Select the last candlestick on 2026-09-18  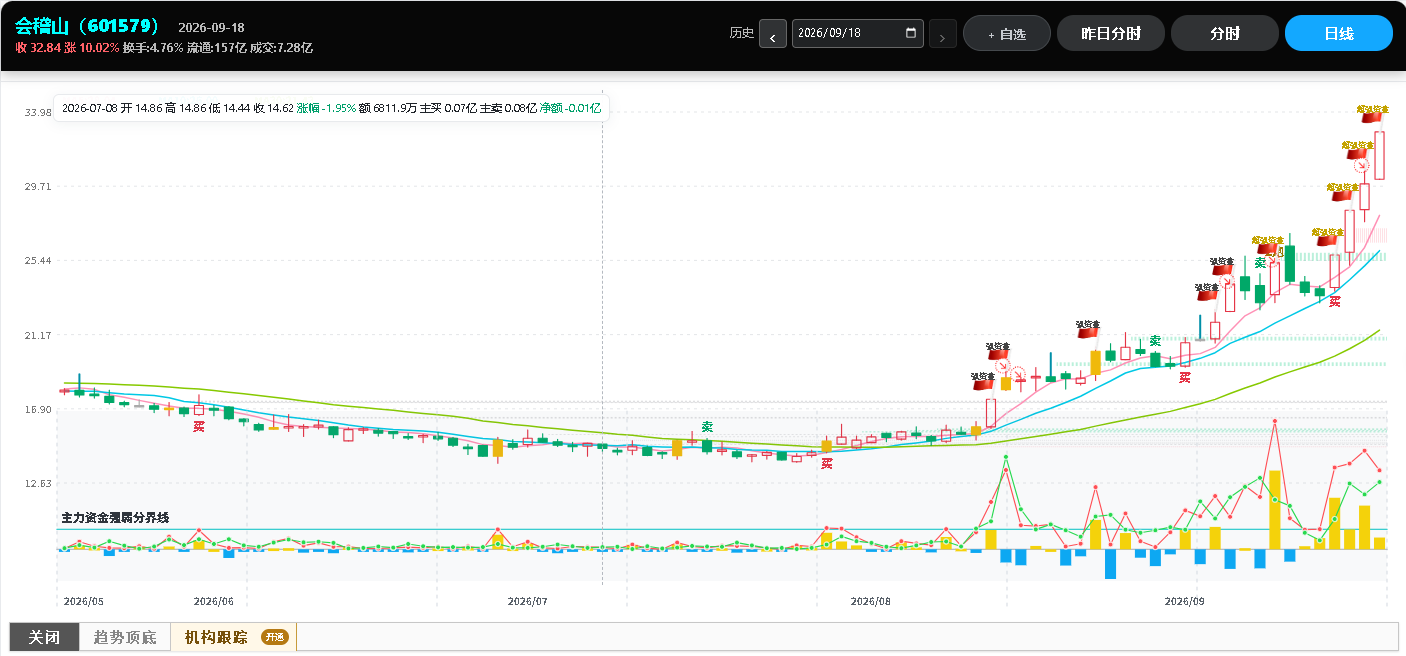pos(1379,155)
